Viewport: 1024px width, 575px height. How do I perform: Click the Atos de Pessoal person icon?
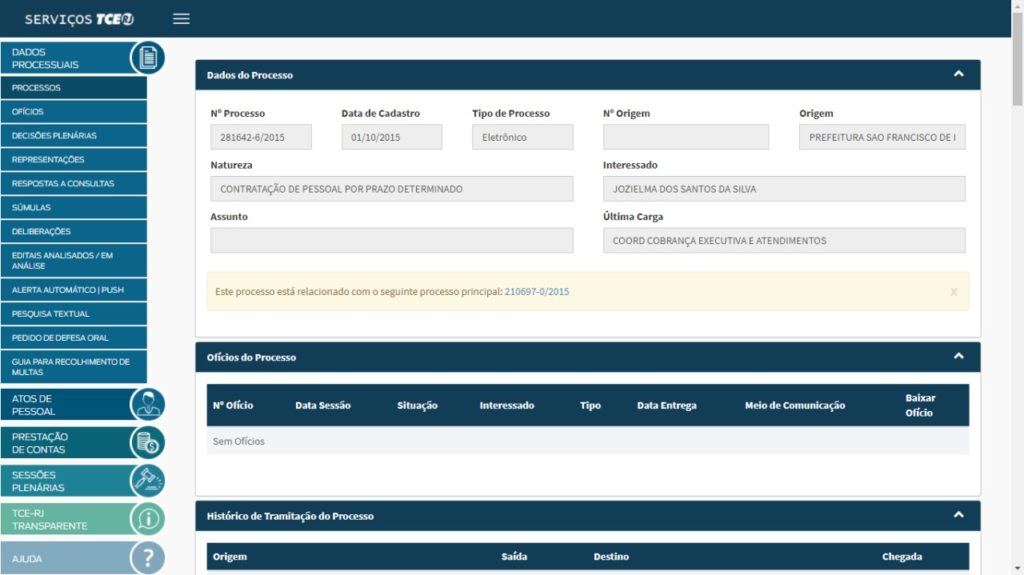pyautogui.click(x=148, y=404)
